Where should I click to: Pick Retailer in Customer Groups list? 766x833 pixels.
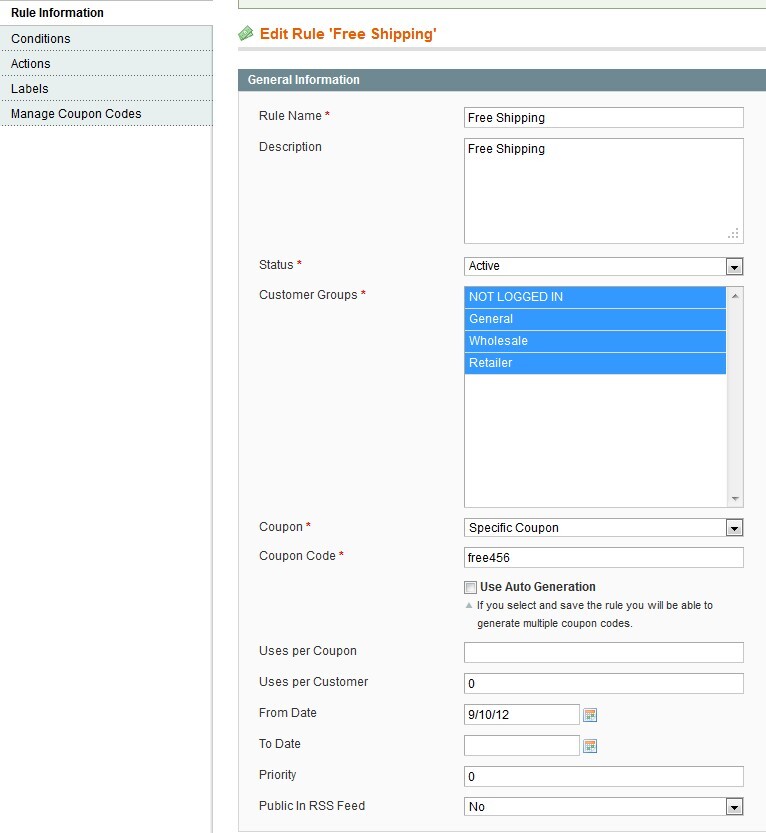[x=595, y=363]
